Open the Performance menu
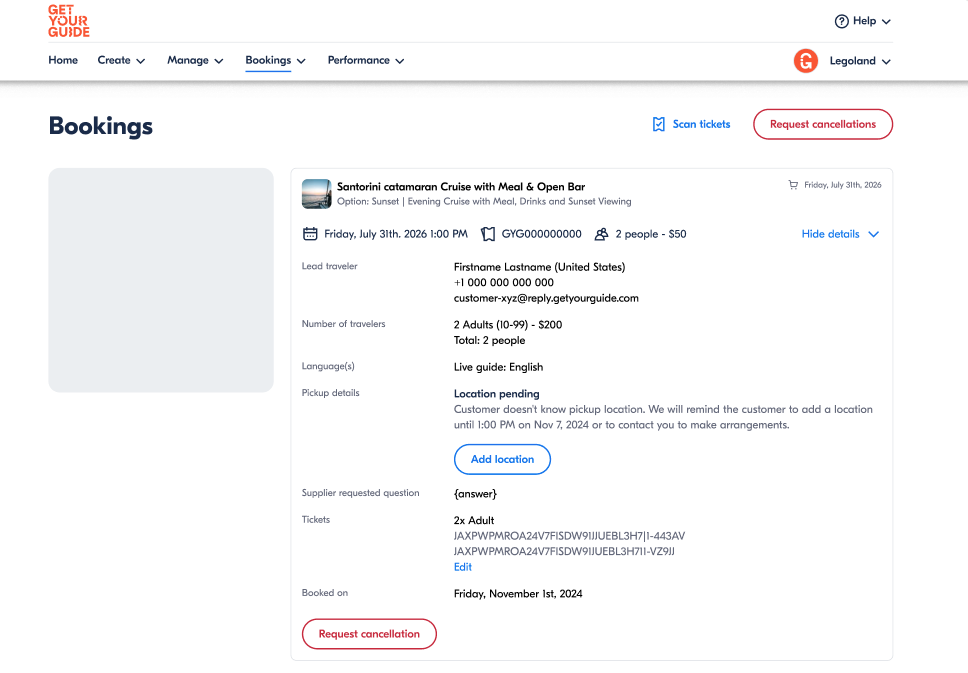Image resolution: width=968 pixels, height=673 pixels. pos(365,60)
